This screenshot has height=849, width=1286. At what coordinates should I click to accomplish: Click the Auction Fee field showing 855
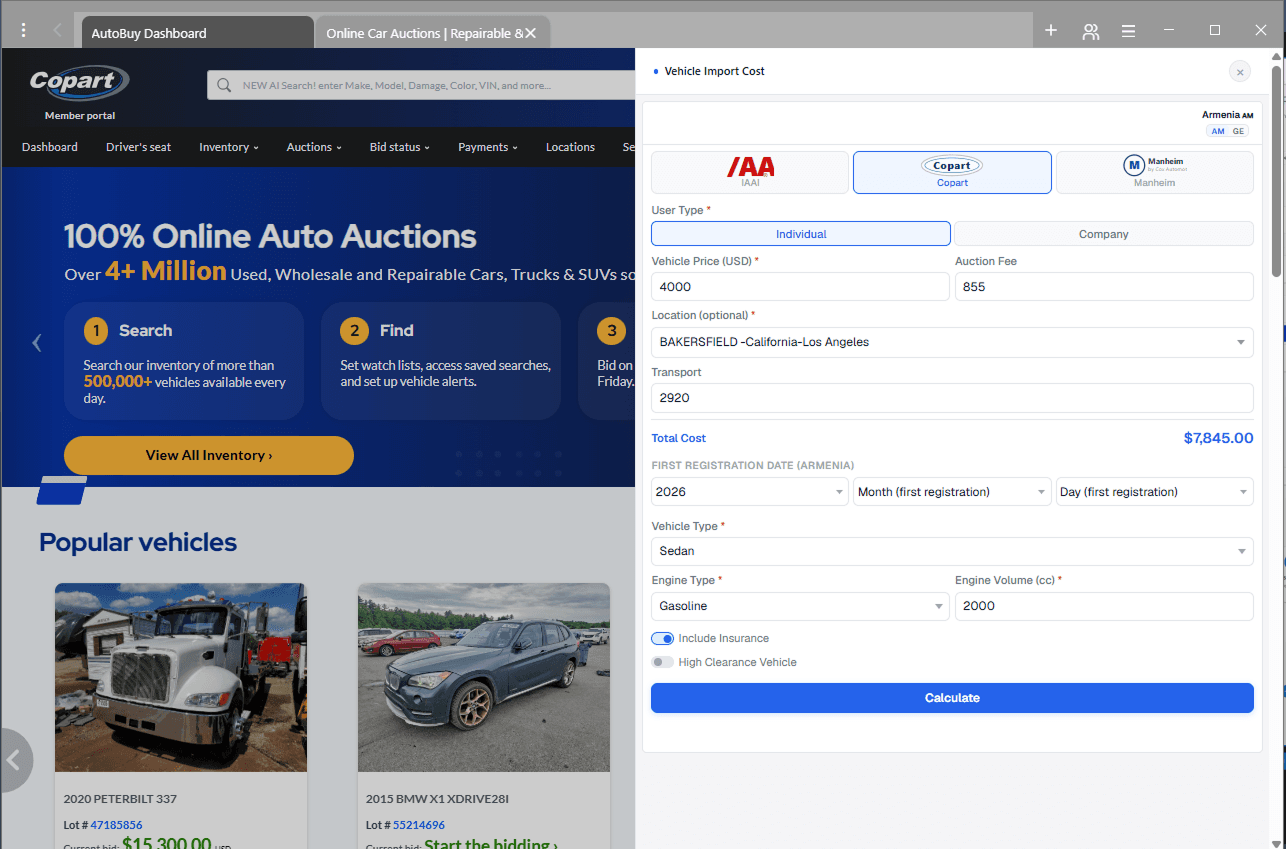coord(1104,286)
